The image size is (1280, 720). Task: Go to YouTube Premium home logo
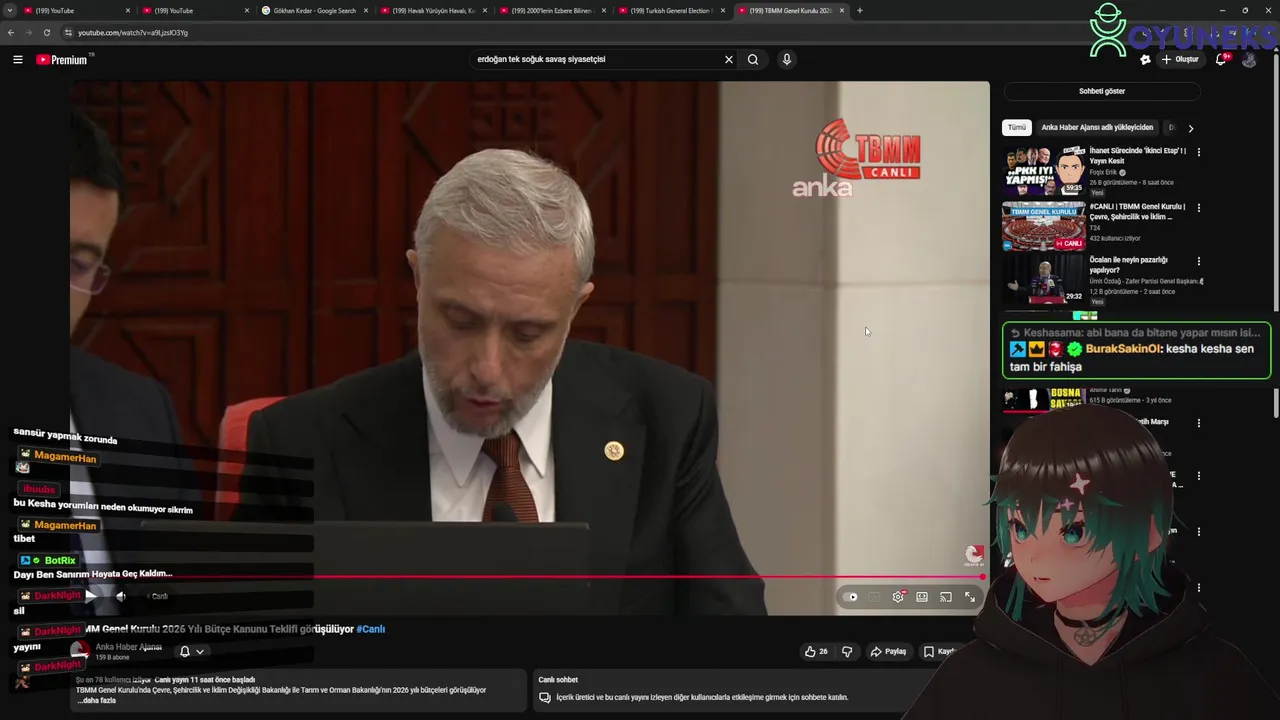coord(62,60)
